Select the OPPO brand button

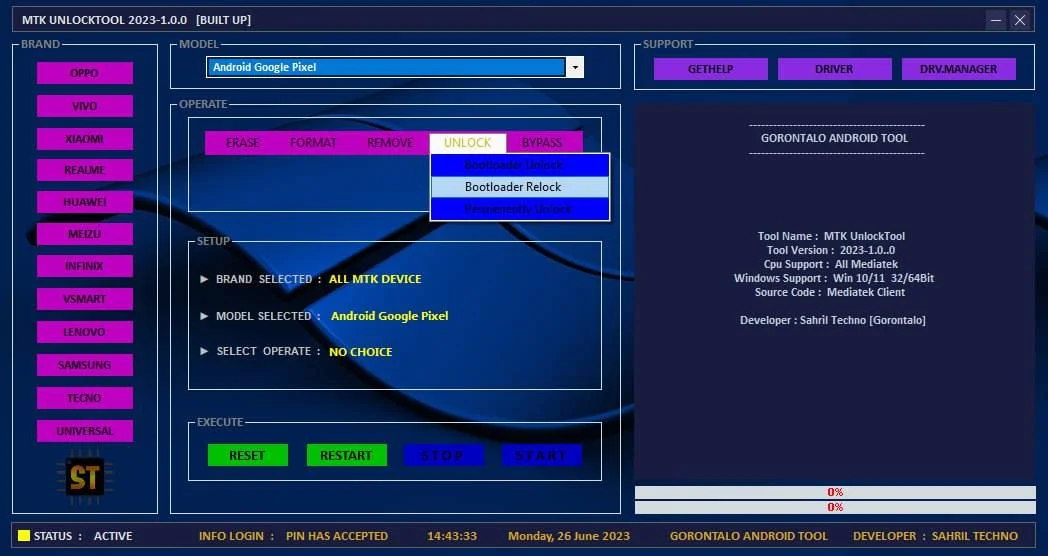pyautogui.click(x=85, y=73)
